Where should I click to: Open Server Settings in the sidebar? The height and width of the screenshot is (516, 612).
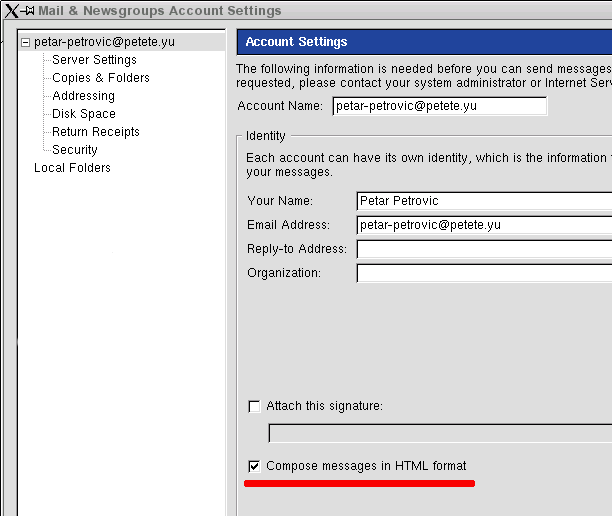pyautogui.click(x=94, y=60)
